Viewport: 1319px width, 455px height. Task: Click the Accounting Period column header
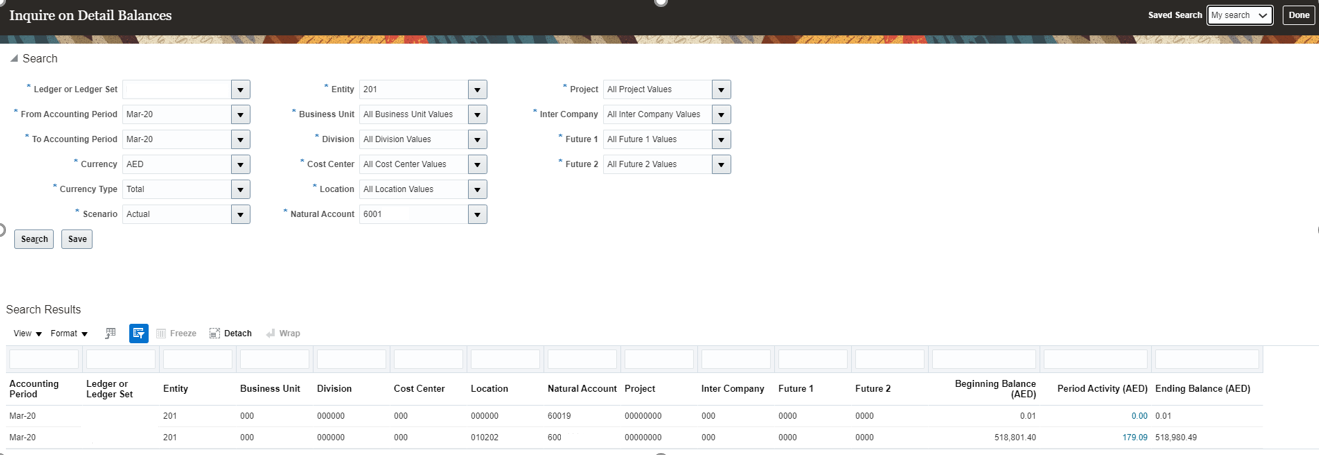34,389
